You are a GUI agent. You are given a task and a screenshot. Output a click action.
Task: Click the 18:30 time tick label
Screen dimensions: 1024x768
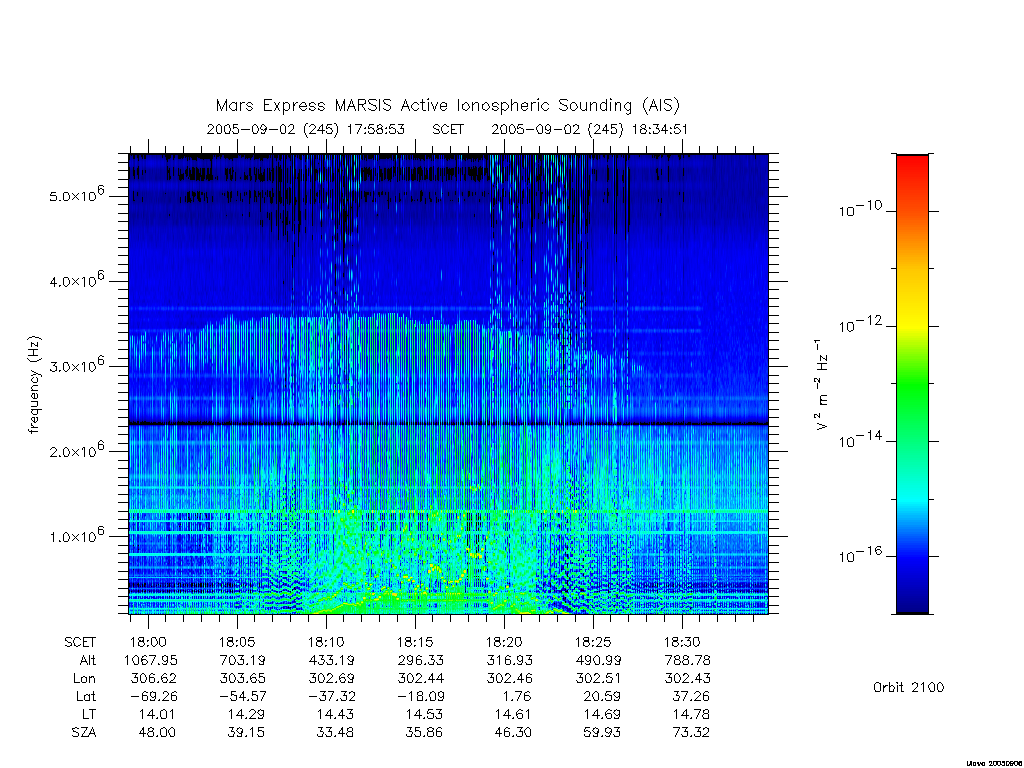[x=682, y=642]
